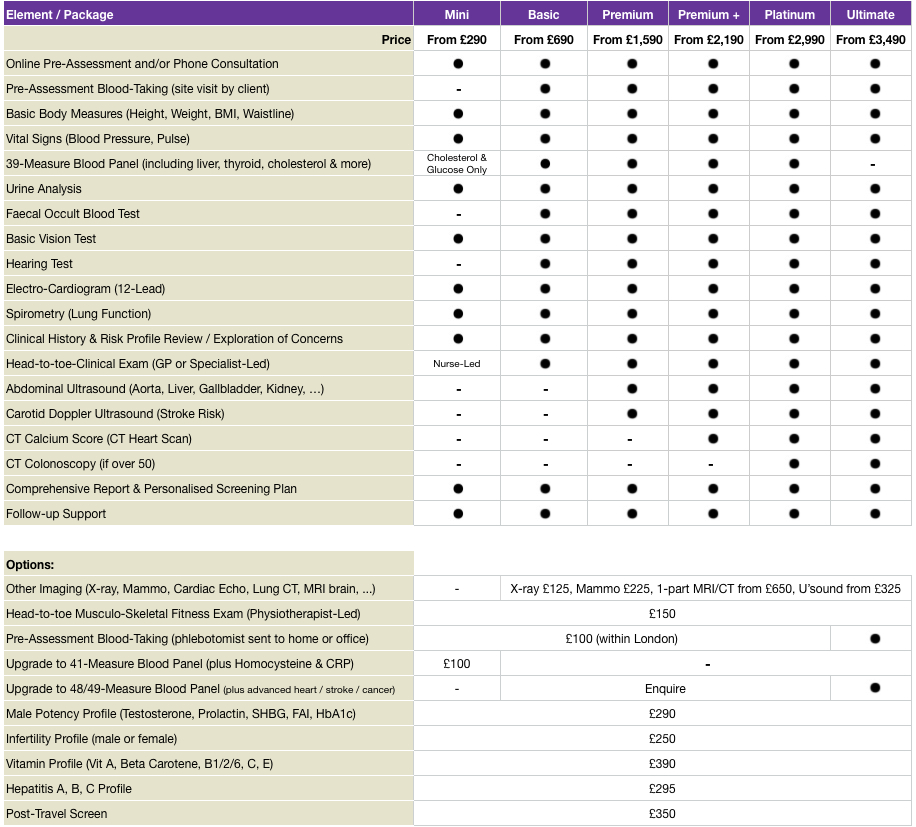Click 'Spirometry (Lung Function)' row label
The height and width of the screenshot is (827, 916).
click(78, 314)
